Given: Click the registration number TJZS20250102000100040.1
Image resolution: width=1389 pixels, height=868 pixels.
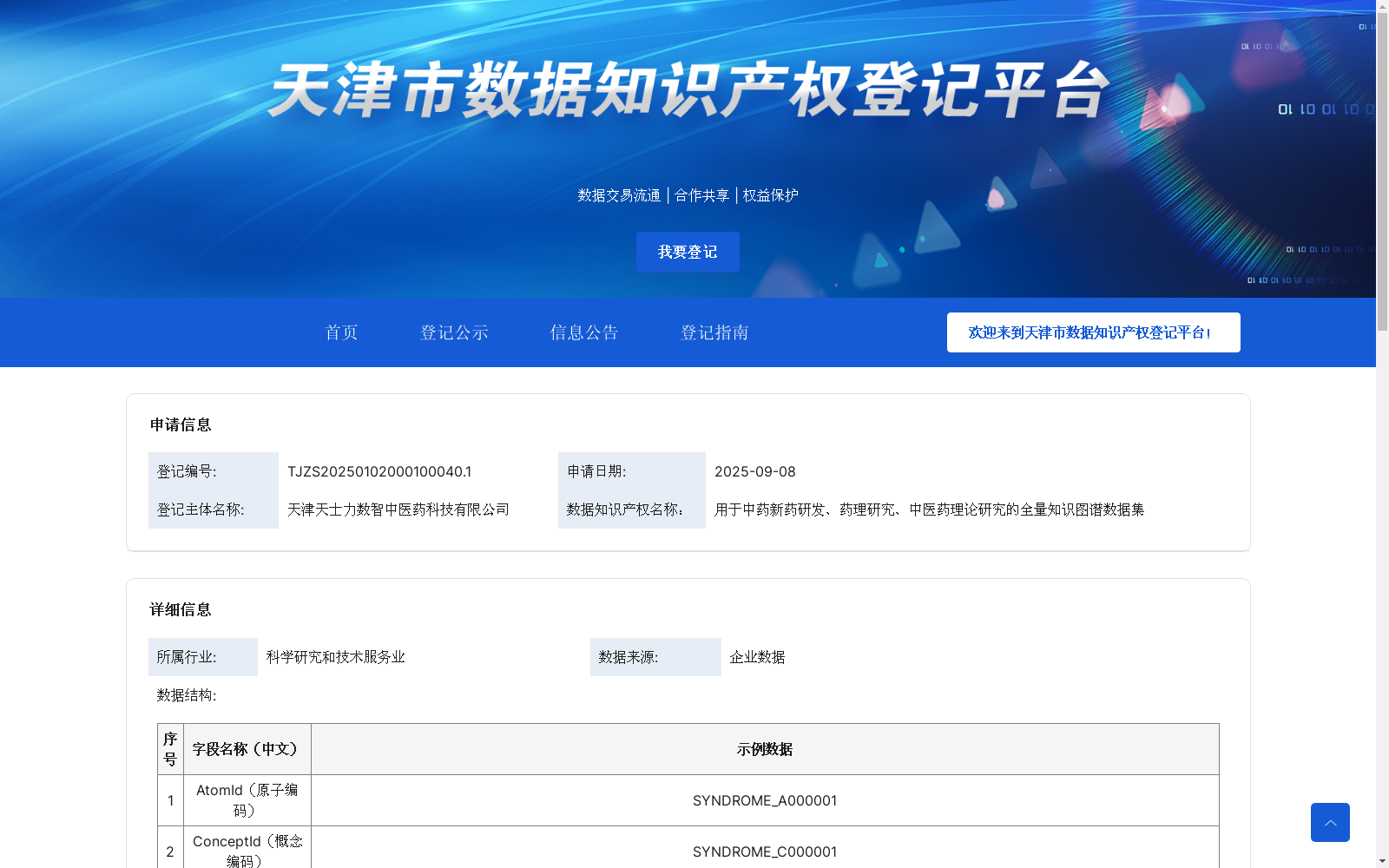Looking at the screenshot, I should 379,471.
